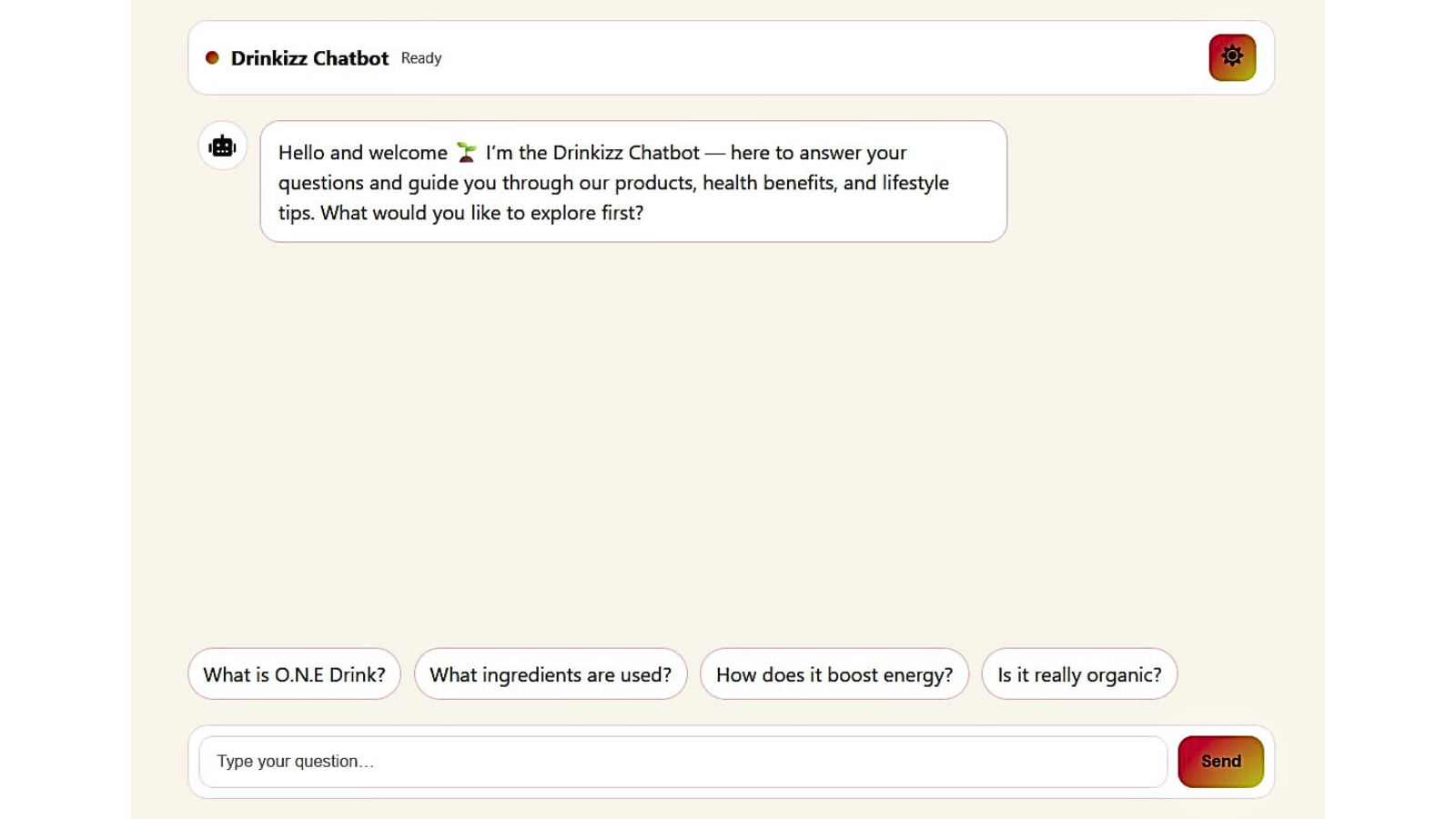Click "What would you like to explore first?" text
Image resolution: width=1456 pixels, height=819 pixels.
pyautogui.click(x=481, y=213)
